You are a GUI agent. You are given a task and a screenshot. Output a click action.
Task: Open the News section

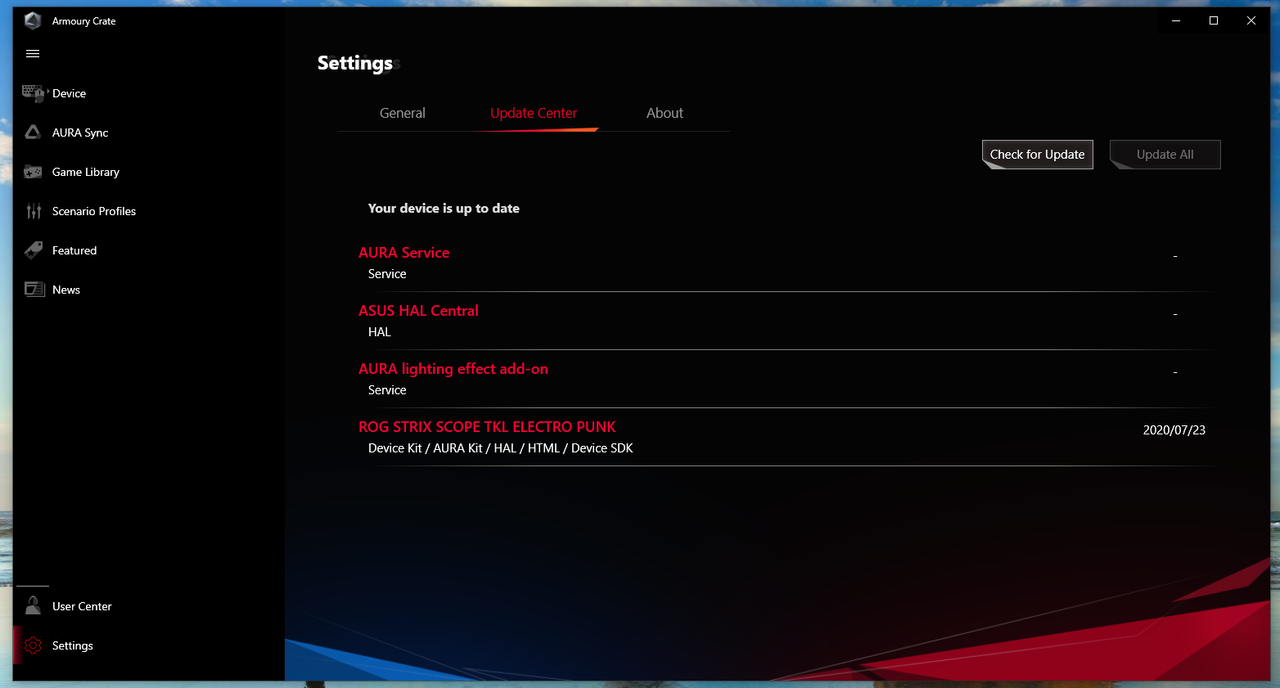(66, 290)
